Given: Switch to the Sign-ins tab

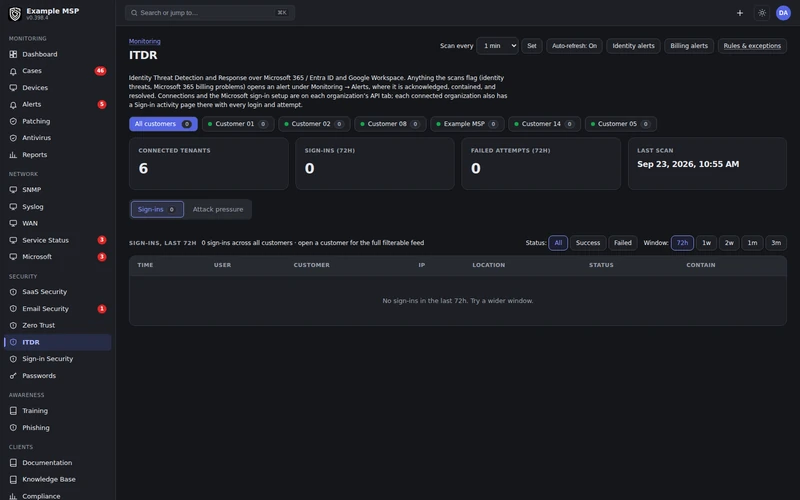Looking at the screenshot, I should pyautogui.click(x=157, y=209).
